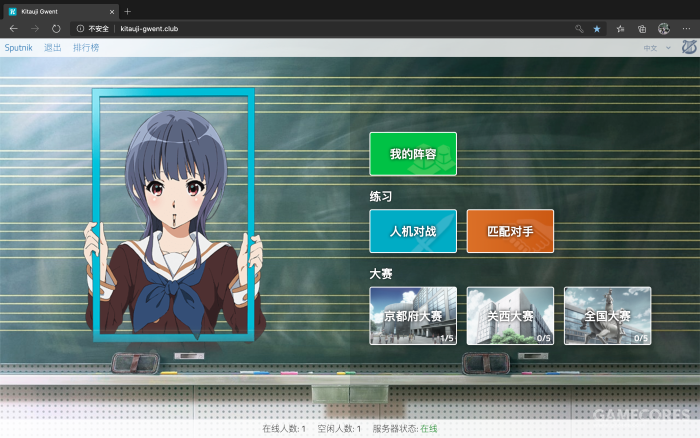Open the 排行榜 leaderboard link

86,47
